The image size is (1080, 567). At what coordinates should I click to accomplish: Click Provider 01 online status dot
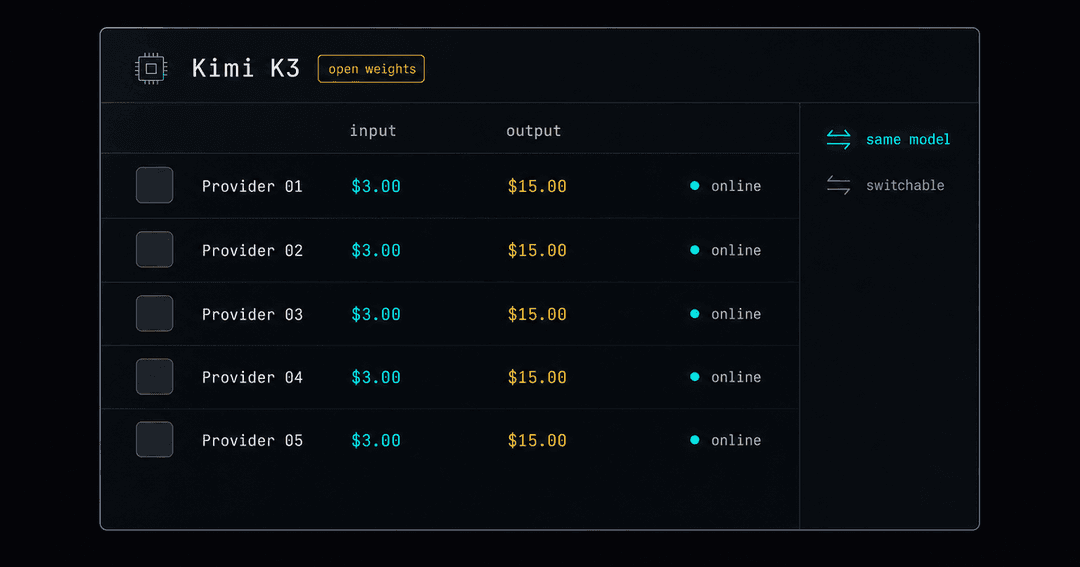(694, 186)
